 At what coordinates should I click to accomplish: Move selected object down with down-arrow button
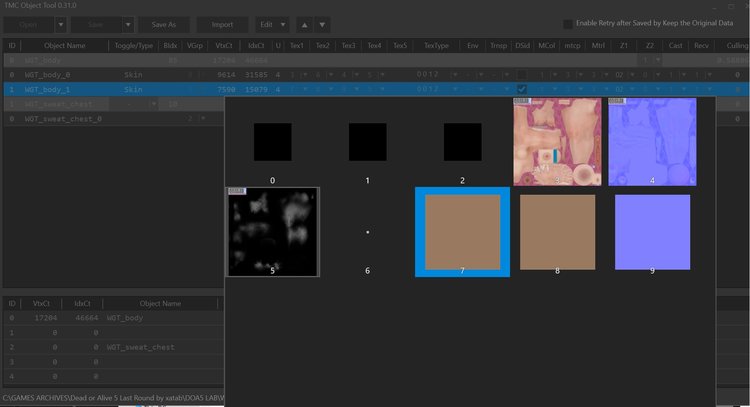pos(322,25)
